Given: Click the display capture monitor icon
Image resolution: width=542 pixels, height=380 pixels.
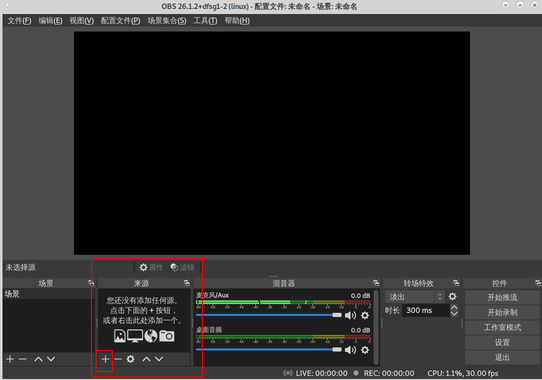Looking at the screenshot, I should click(x=135, y=336).
